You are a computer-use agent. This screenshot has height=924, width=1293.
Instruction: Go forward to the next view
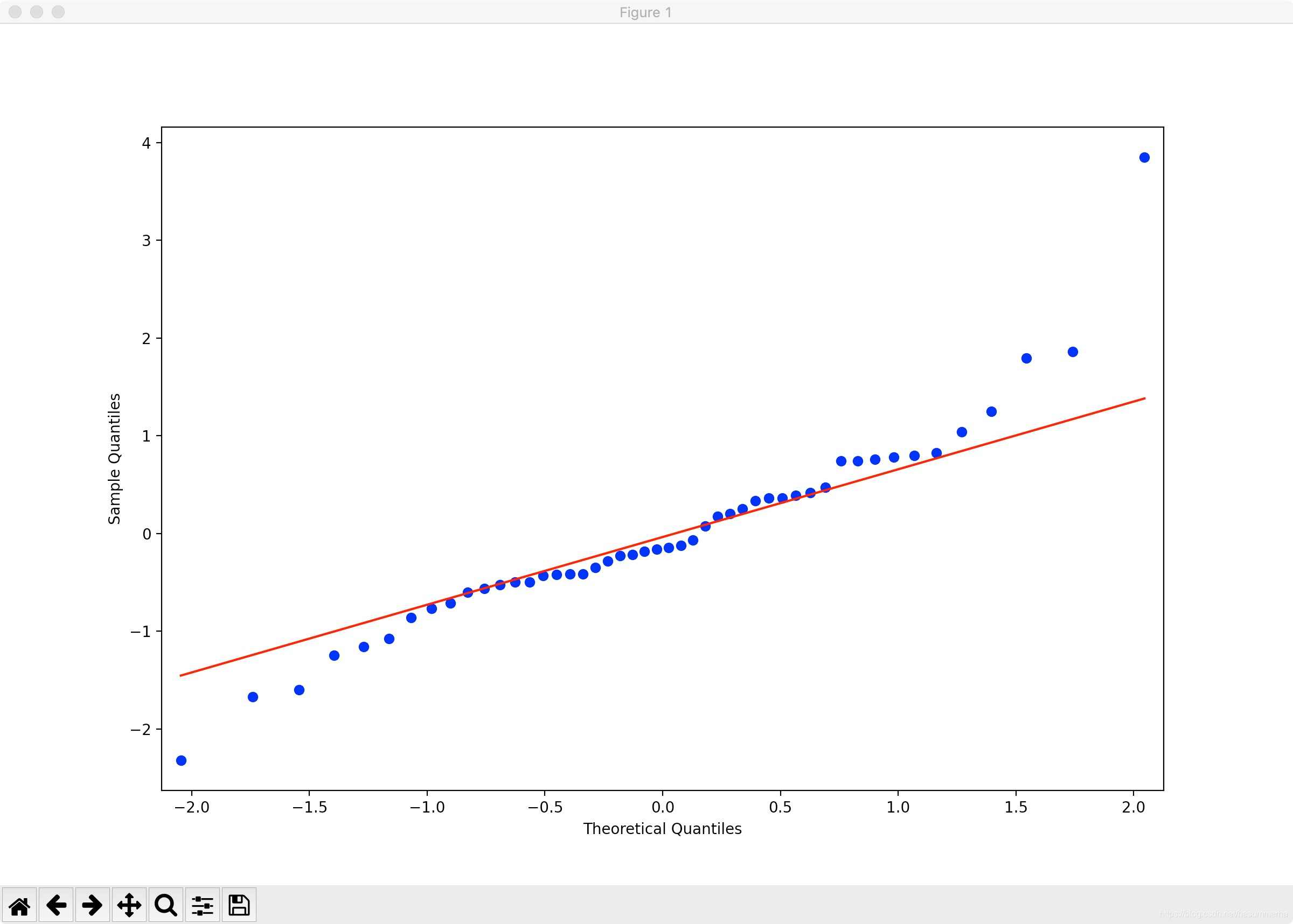click(x=92, y=905)
